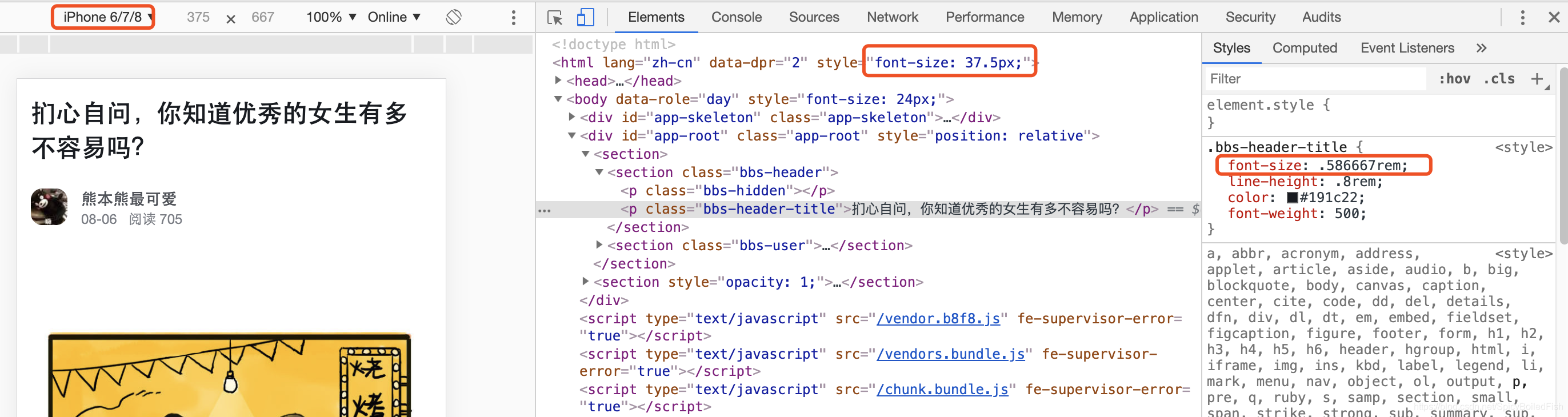Show more sidebar pane tabs
This screenshot has width=1568, height=417.
coord(1481,48)
